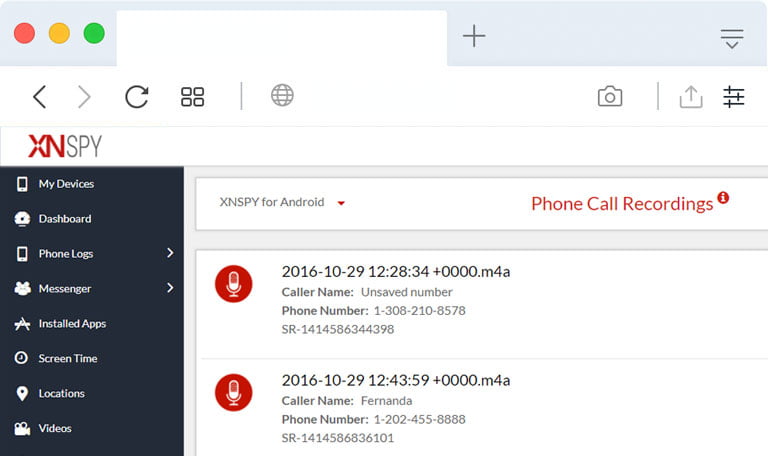768x456 pixels.
Task: Click phone number 1-308-210-8578
Action: pyautogui.click(x=419, y=311)
